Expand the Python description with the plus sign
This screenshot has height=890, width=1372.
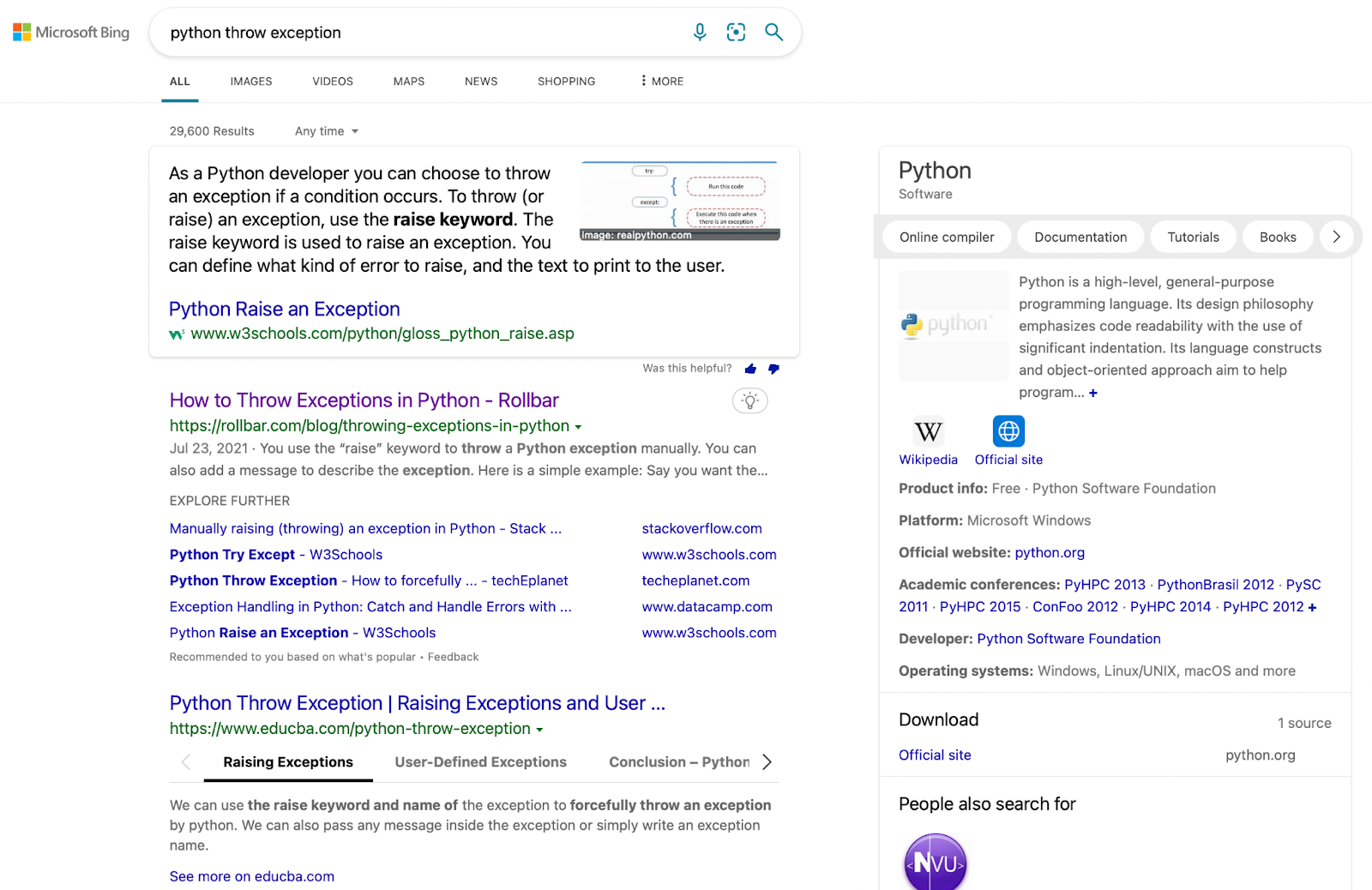[1093, 393]
